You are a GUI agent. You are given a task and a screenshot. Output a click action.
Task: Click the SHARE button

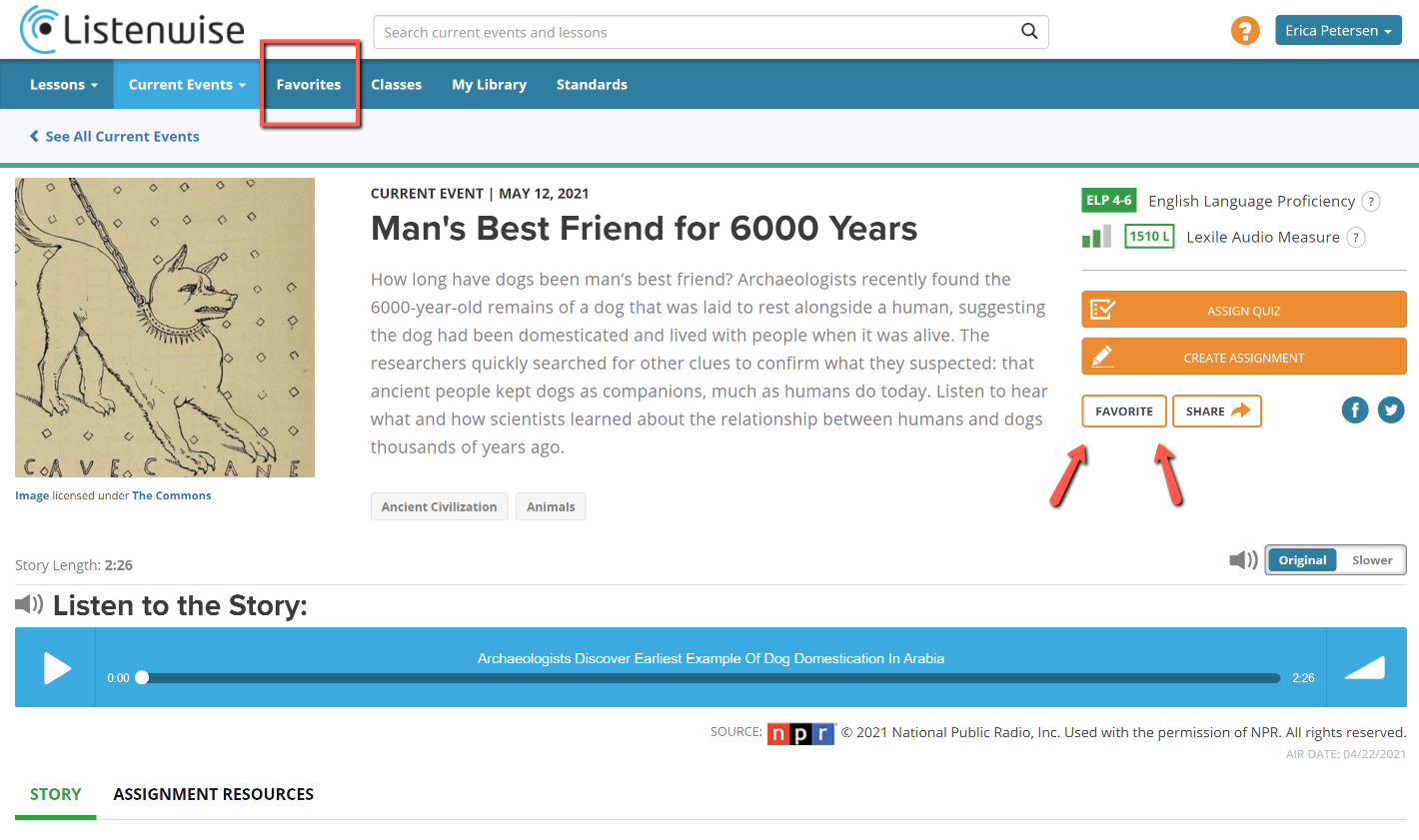pyautogui.click(x=1217, y=412)
